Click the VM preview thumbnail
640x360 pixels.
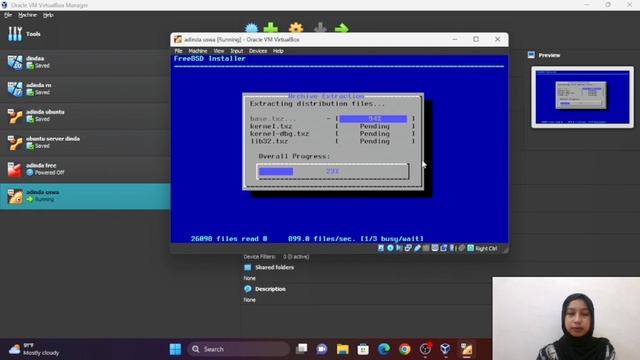pos(582,97)
